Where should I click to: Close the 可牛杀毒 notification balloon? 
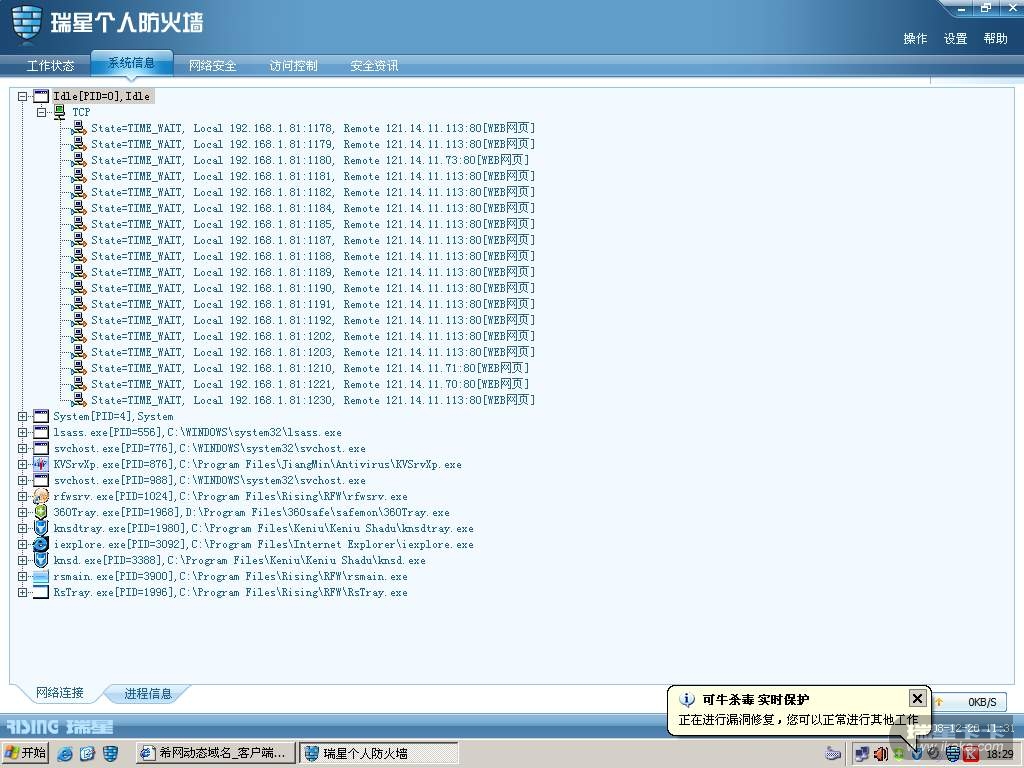(917, 698)
